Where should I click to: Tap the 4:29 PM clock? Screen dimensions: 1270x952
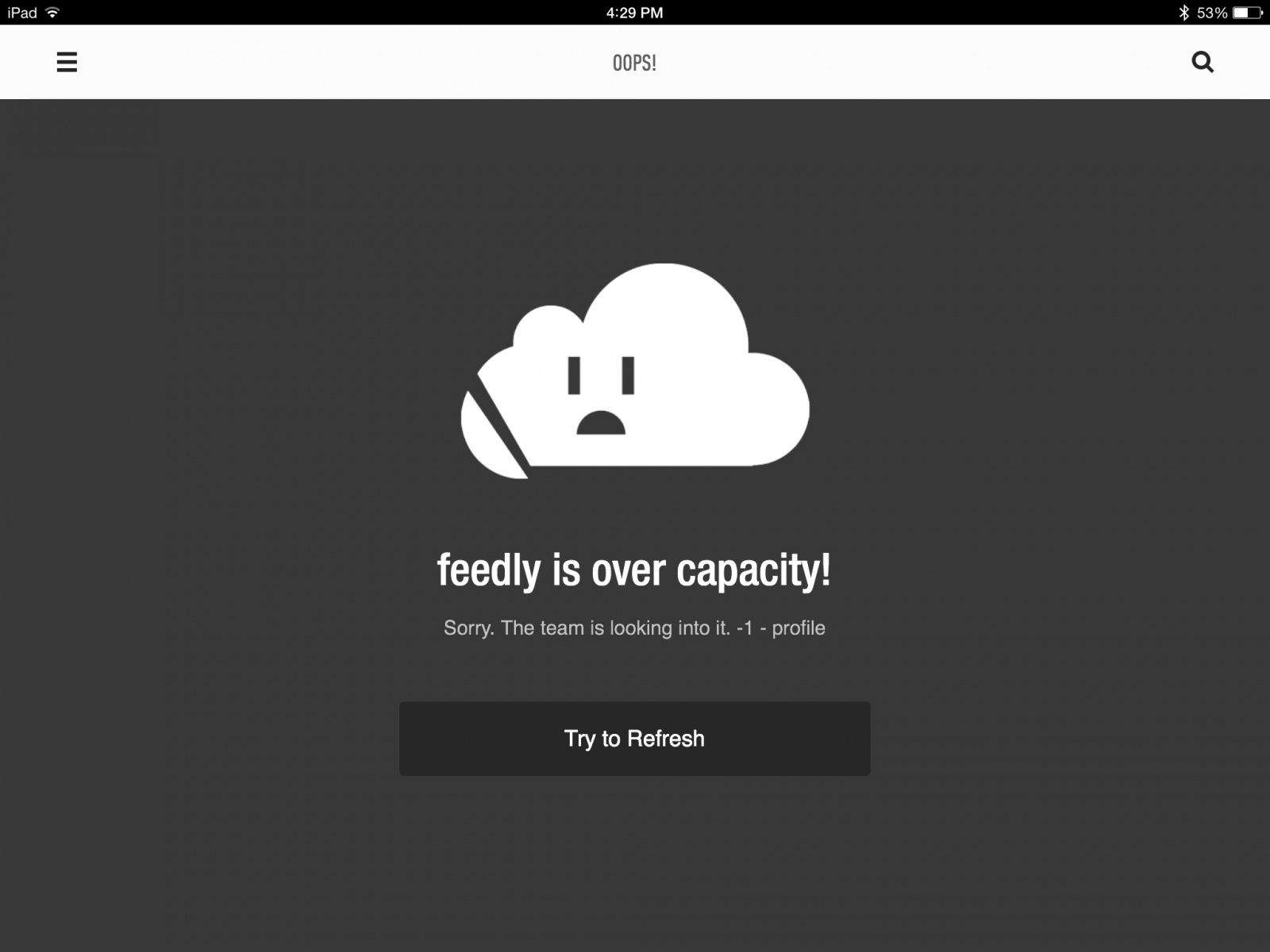coord(634,13)
